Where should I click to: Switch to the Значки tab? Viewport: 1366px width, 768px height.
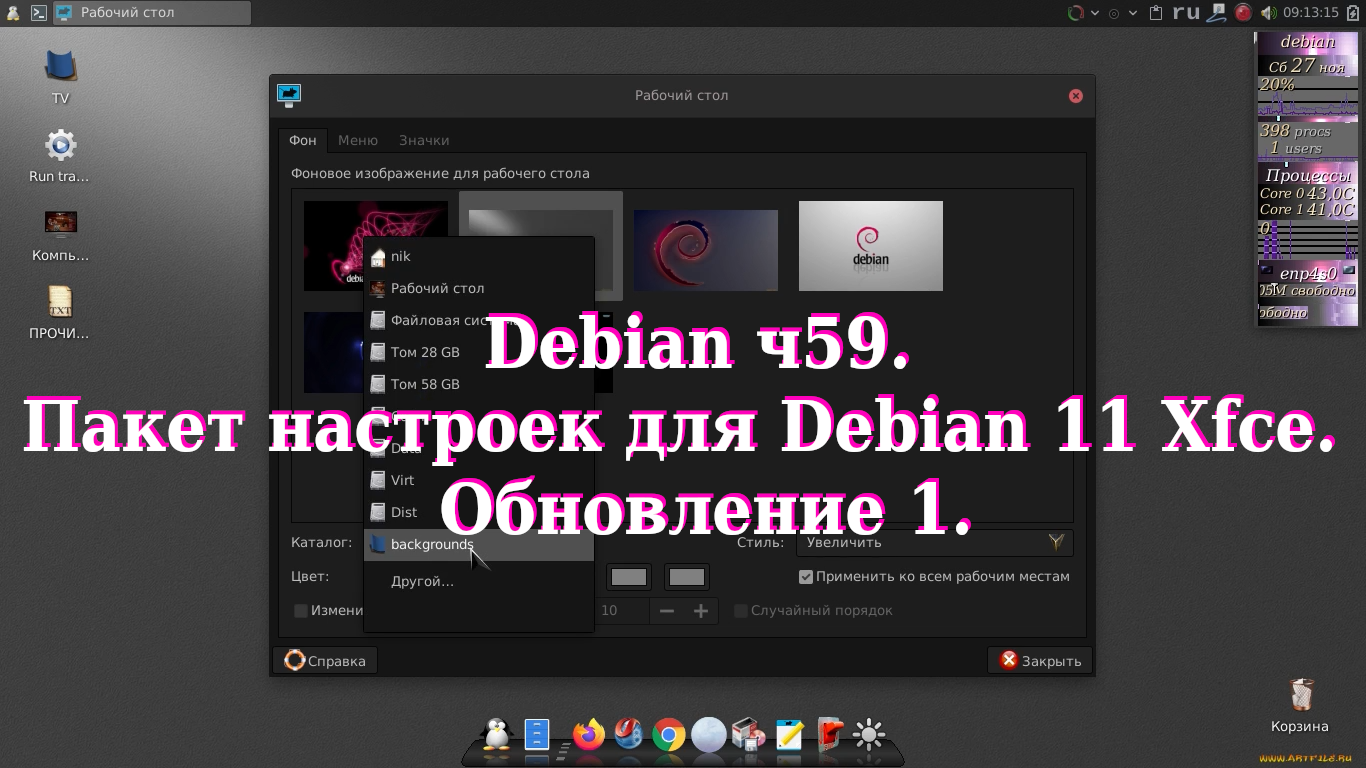(424, 141)
